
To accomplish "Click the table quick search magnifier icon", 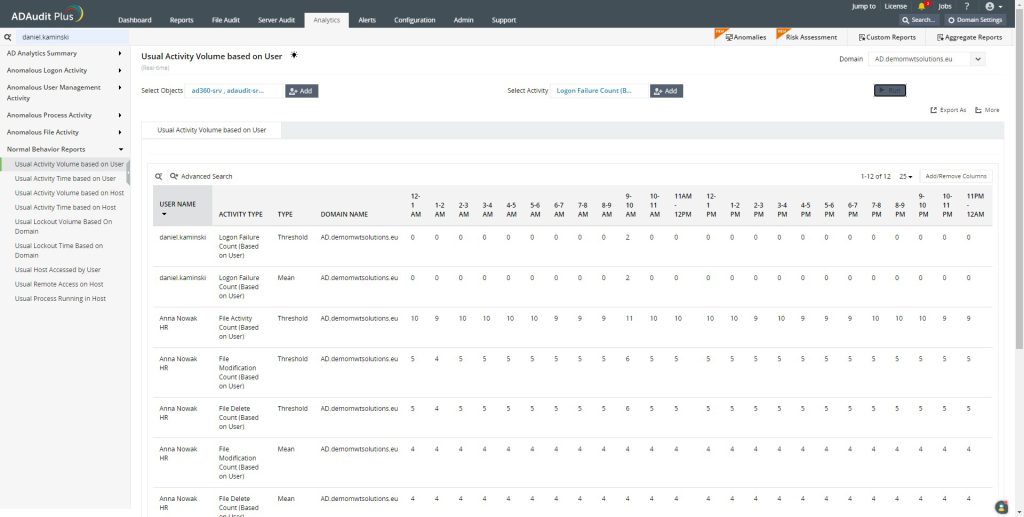I will 158,176.
